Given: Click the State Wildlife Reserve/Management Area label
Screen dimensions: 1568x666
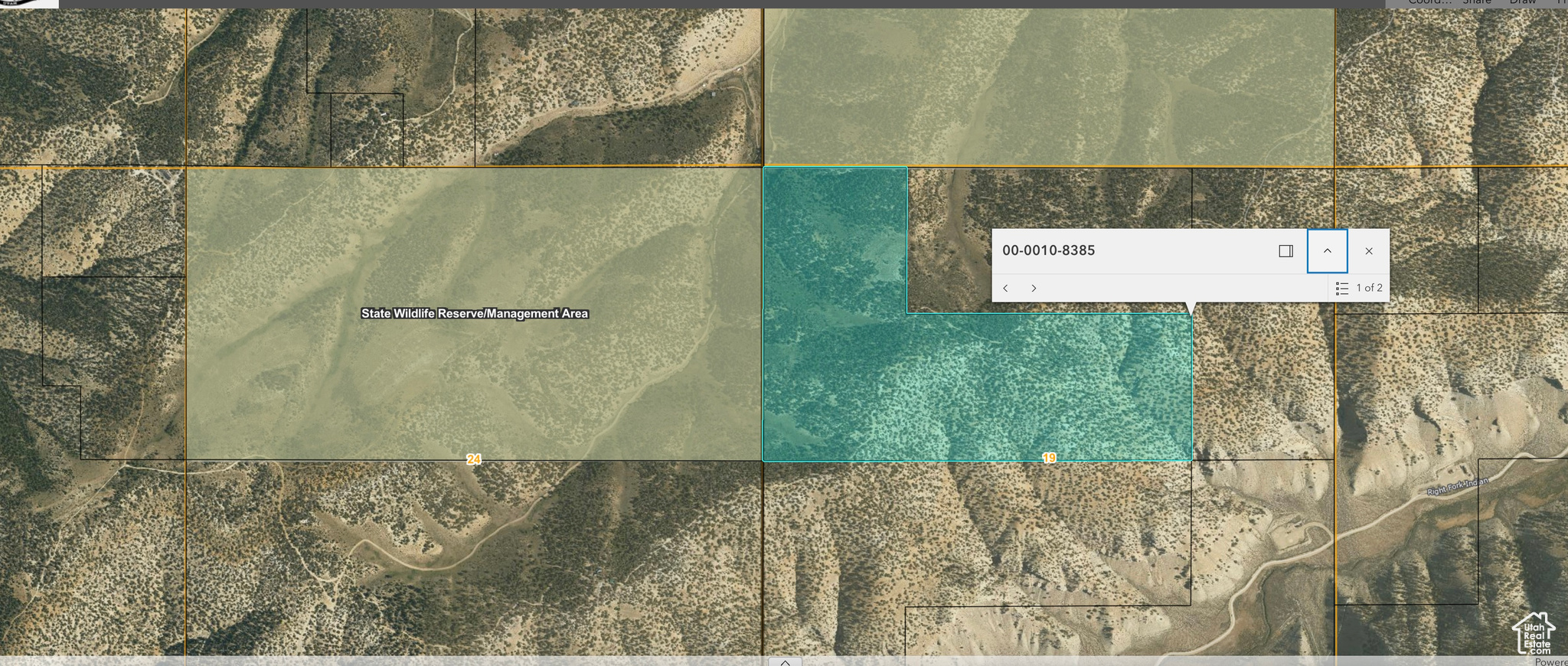Looking at the screenshot, I should (475, 314).
